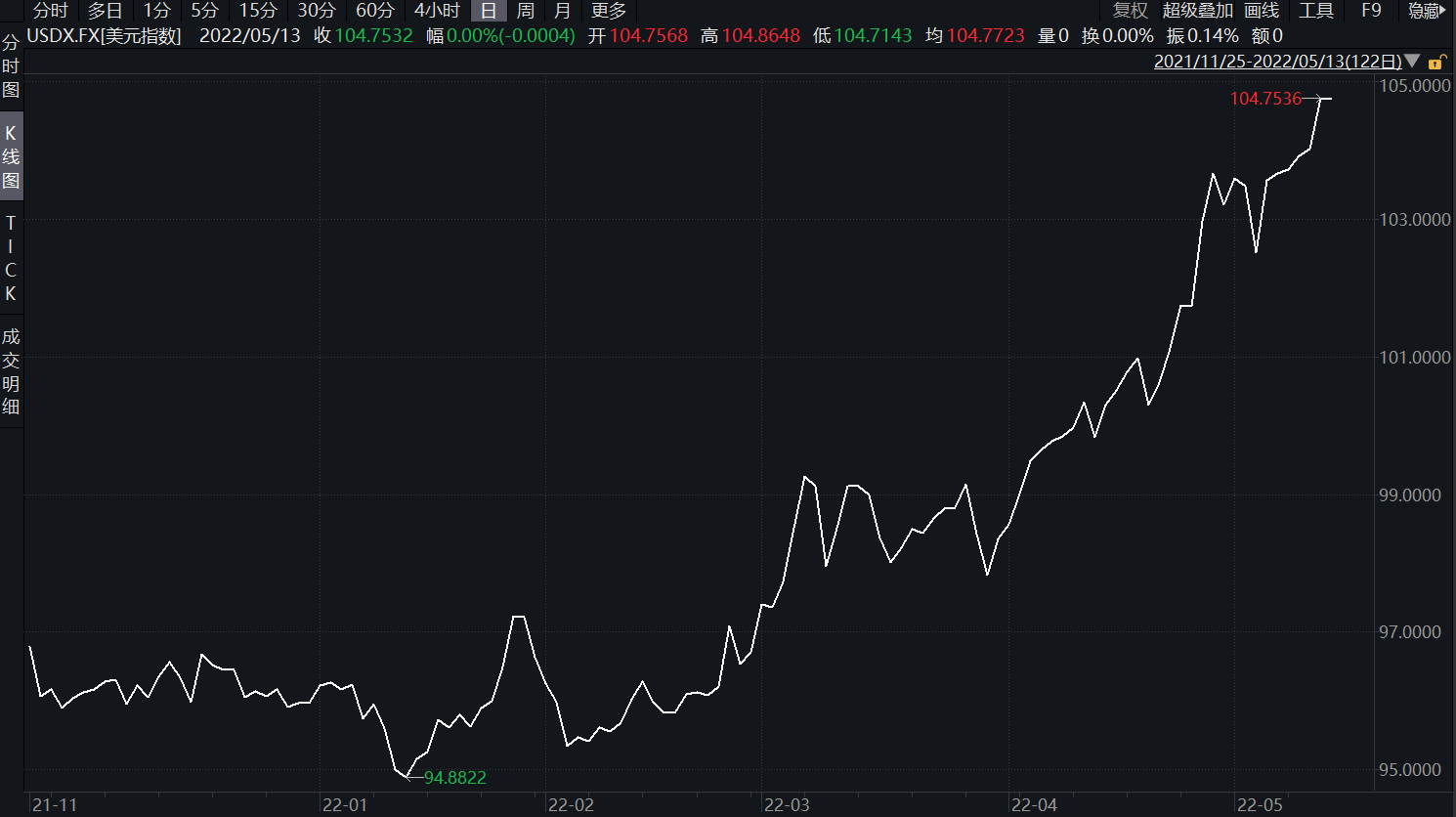Click the high value 104.8648
Viewport: 1456px width, 817px height.
[x=761, y=36]
